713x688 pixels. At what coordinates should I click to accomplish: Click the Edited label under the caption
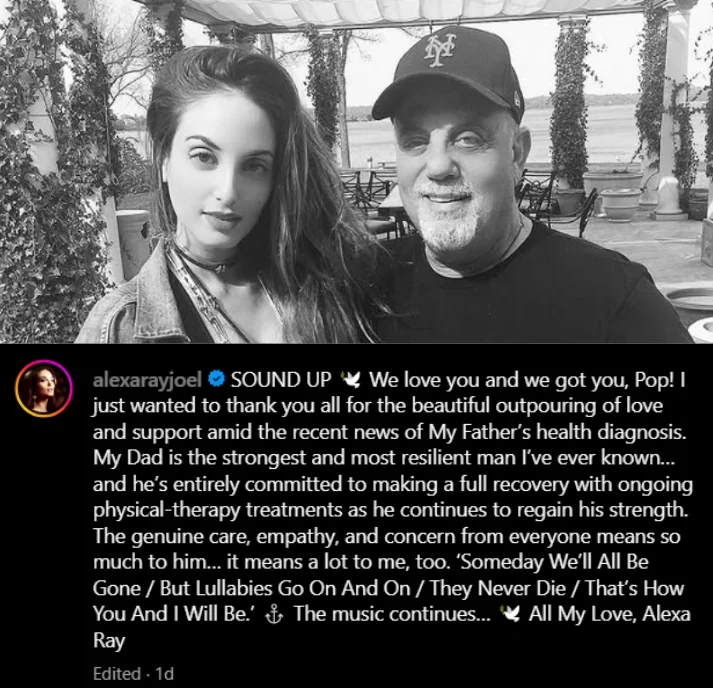(x=117, y=673)
